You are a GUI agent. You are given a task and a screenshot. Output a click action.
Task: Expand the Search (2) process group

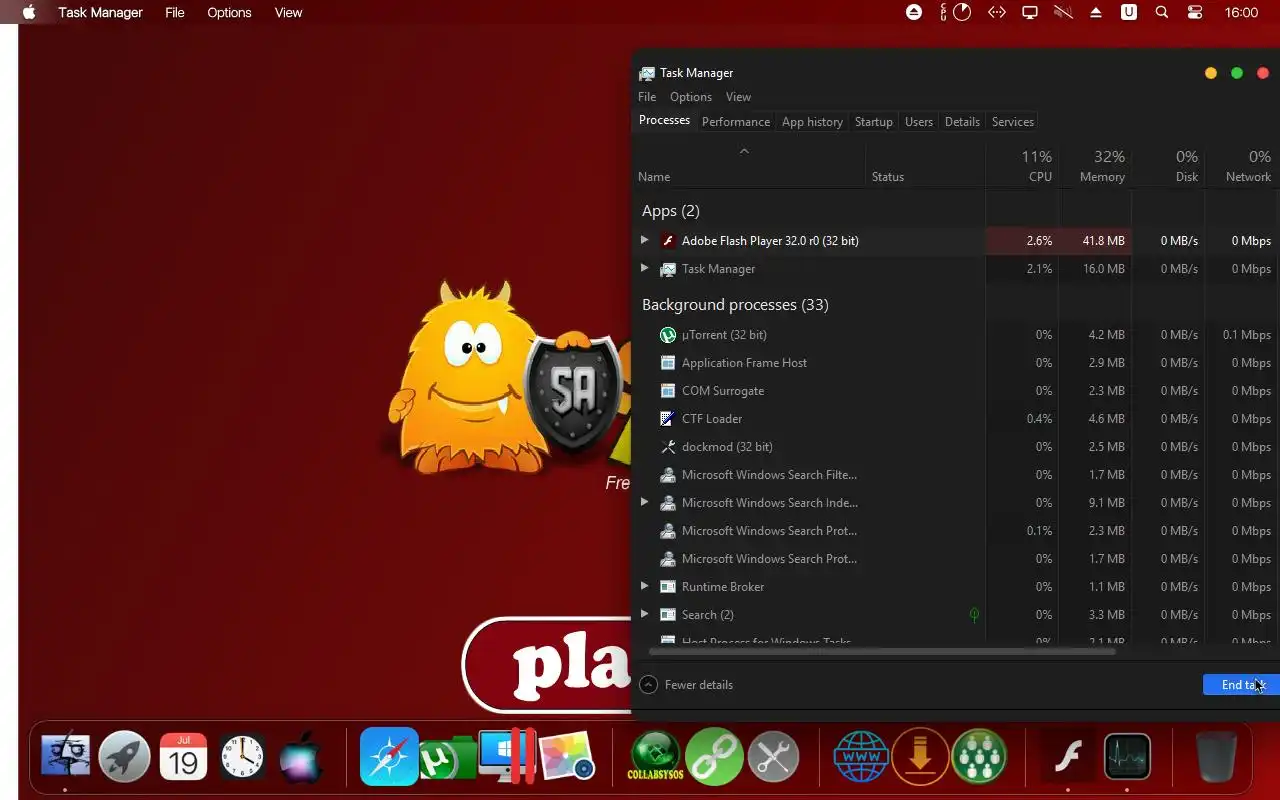tap(645, 614)
